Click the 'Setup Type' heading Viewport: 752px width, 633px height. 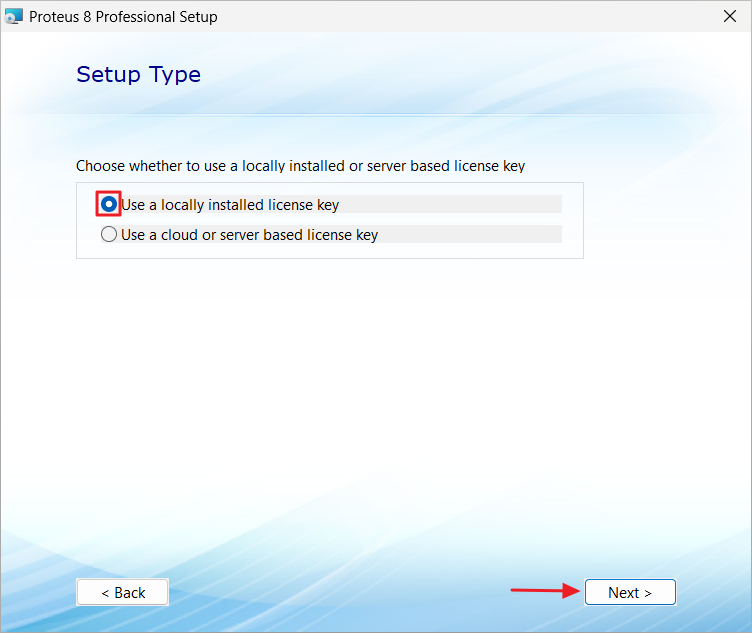tap(139, 75)
